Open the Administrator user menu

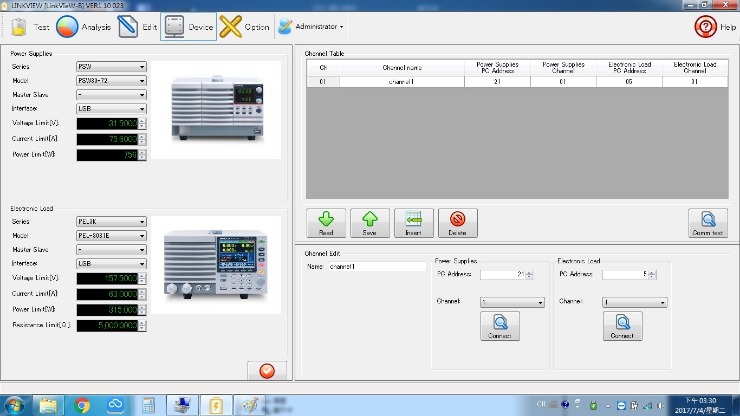311,27
